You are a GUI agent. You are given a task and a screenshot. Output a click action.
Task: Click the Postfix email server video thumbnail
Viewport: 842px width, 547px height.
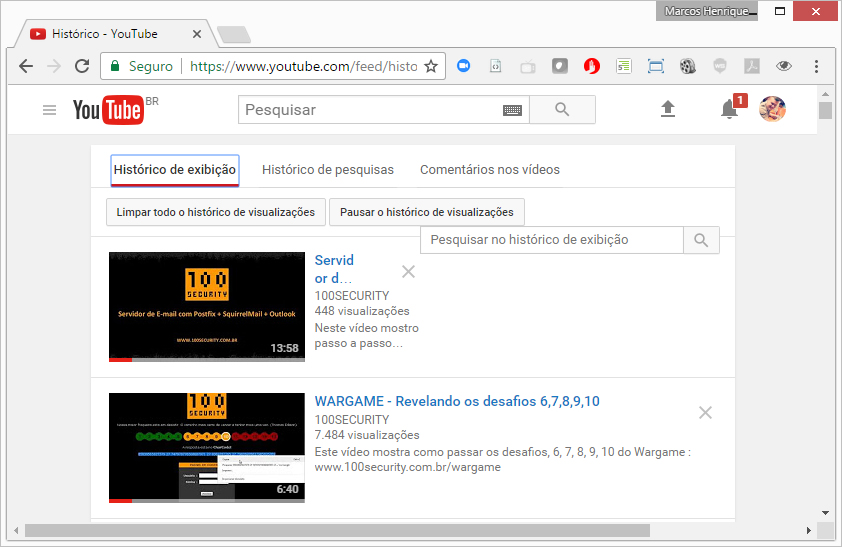[x=207, y=307]
